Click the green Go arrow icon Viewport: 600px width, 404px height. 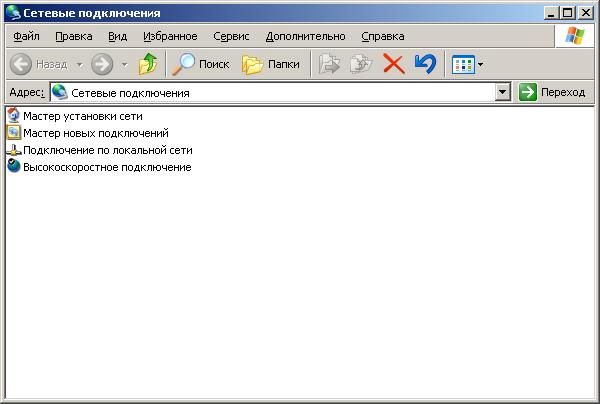[528, 92]
